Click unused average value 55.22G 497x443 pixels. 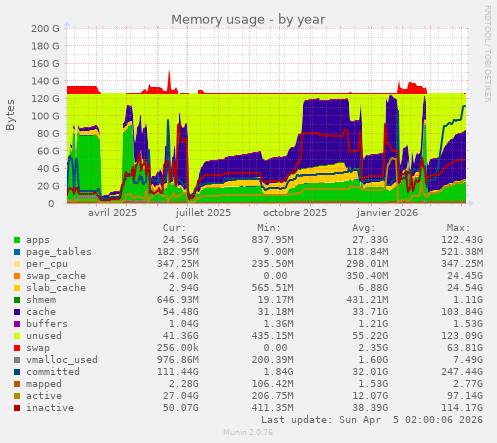(x=370, y=336)
